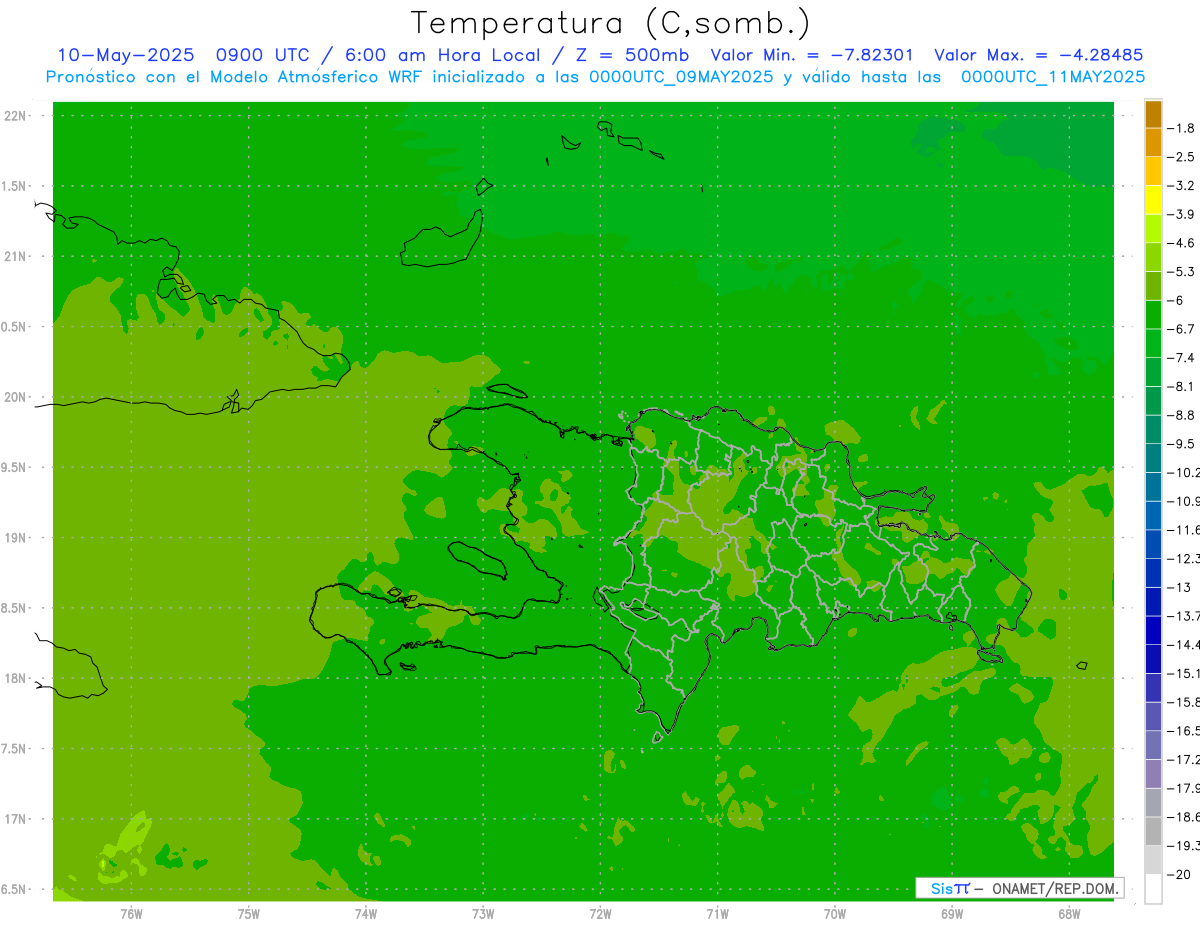The height and width of the screenshot is (927, 1200).
Task: Click 'Valor Min. = -7.82301' value
Action: coord(811,55)
